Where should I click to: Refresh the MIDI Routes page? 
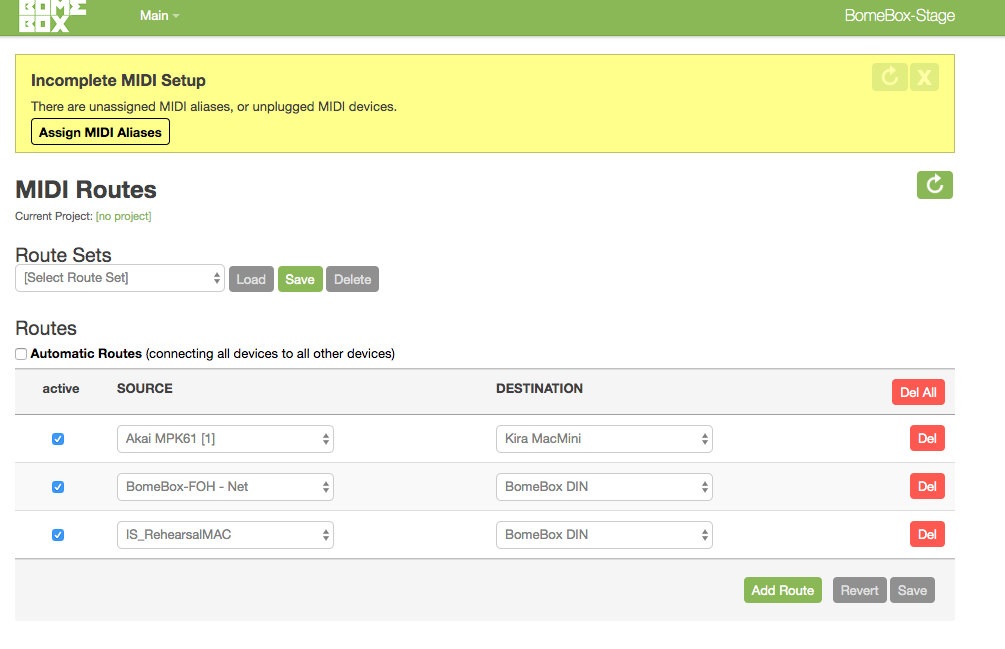[x=934, y=185]
